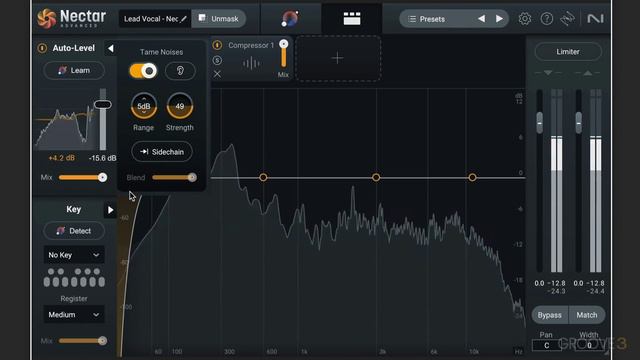
Task: Click the Sidechain button
Action: click(x=162, y=152)
